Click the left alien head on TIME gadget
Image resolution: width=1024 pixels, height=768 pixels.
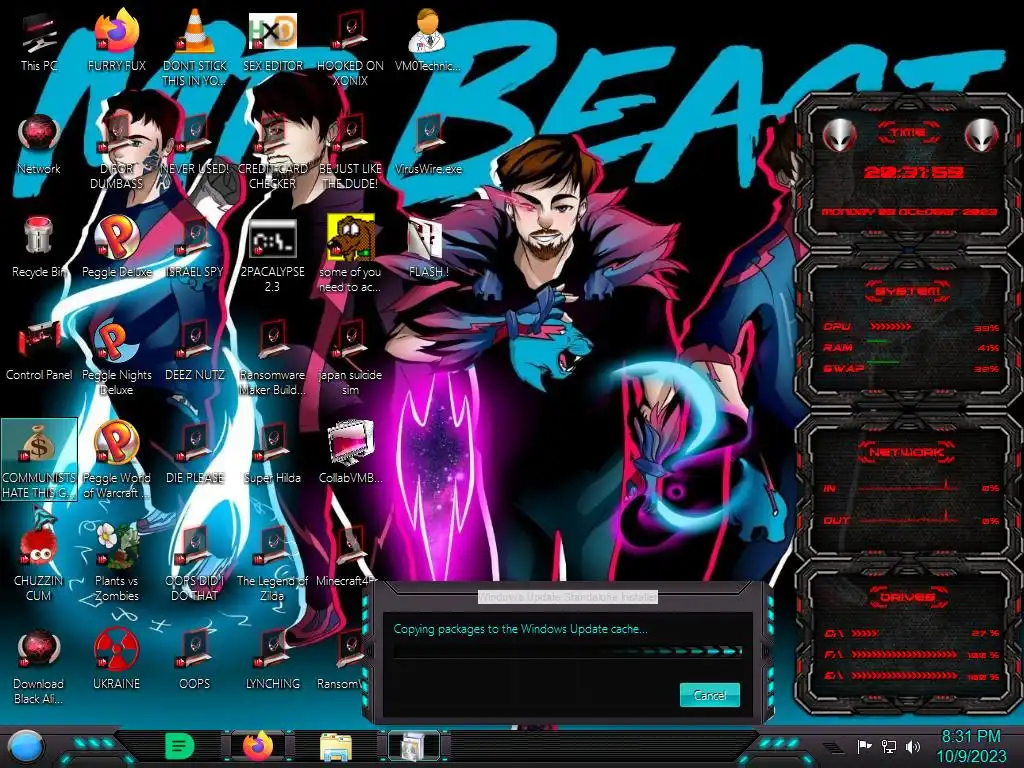[840, 135]
